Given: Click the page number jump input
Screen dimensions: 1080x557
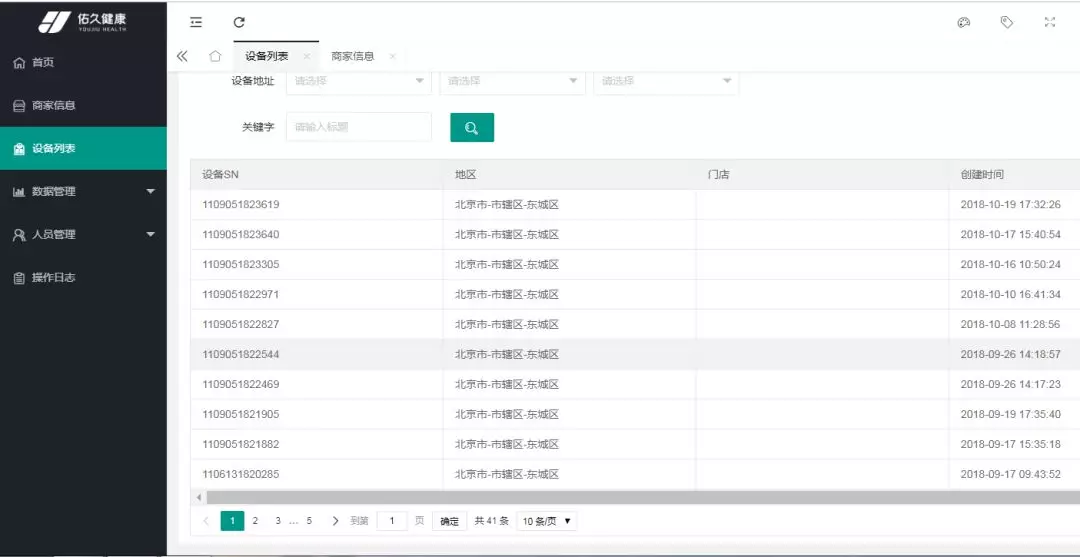Looking at the screenshot, I should (392, 521).
